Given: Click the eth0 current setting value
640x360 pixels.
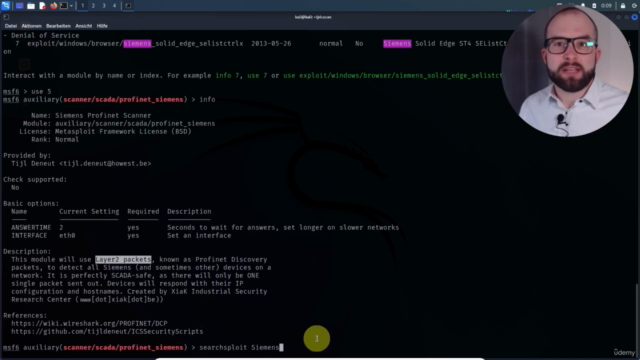Looking at the screenshot, I should pos(67,236).
